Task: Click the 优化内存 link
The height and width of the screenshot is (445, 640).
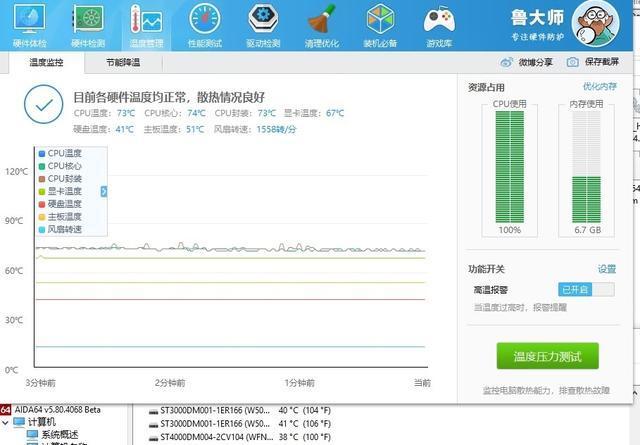Action: point(600,86)
